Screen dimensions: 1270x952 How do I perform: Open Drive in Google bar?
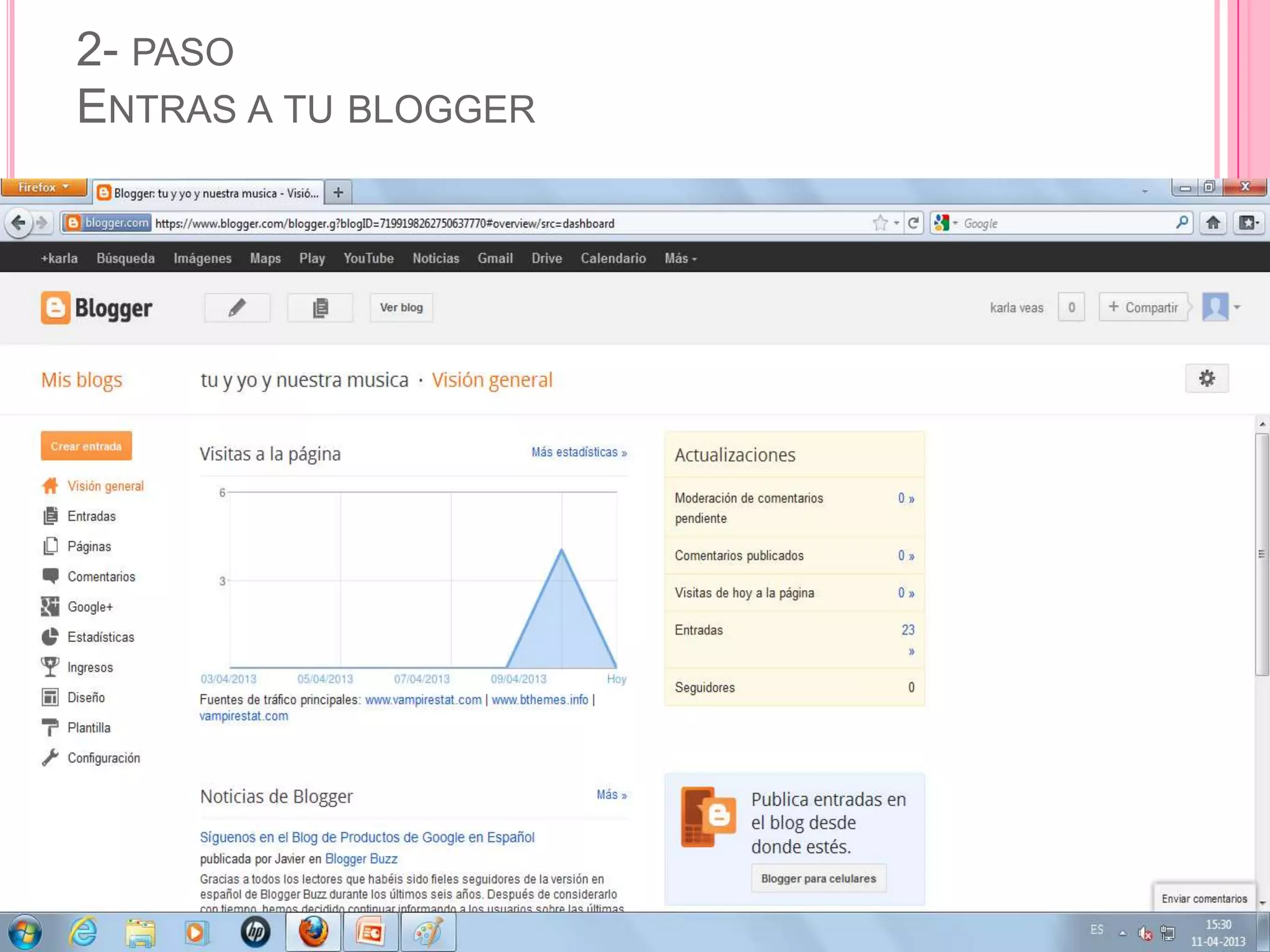tap(546, 258)
